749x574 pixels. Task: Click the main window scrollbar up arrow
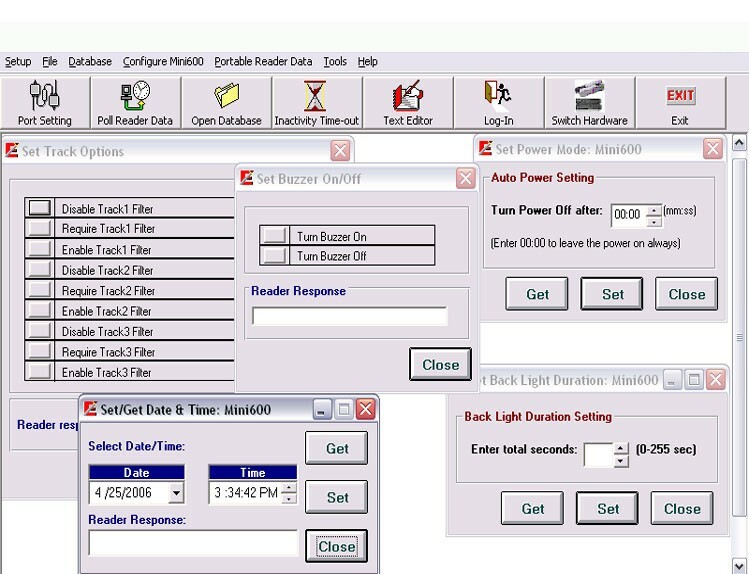(x=739, y=142)
